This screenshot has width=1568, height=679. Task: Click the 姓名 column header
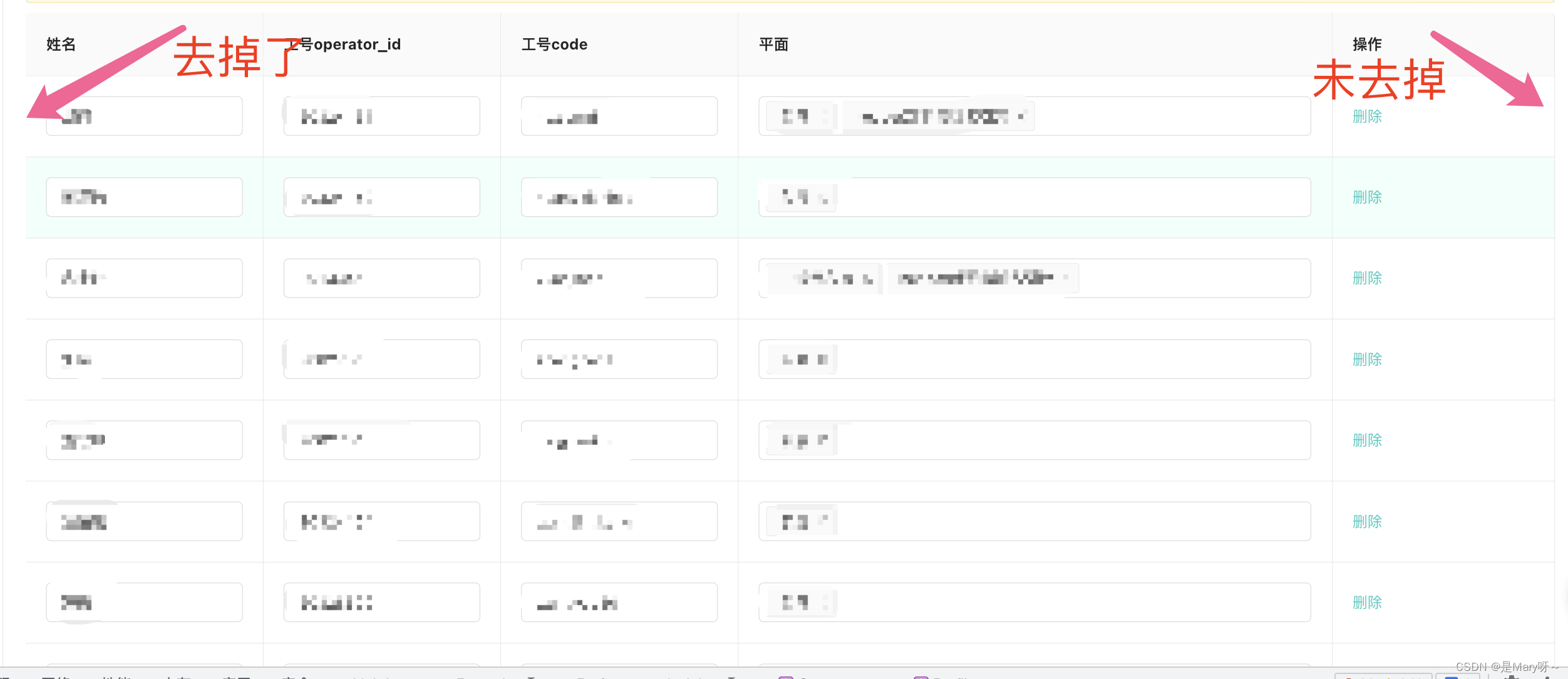[x=61, y=44]
